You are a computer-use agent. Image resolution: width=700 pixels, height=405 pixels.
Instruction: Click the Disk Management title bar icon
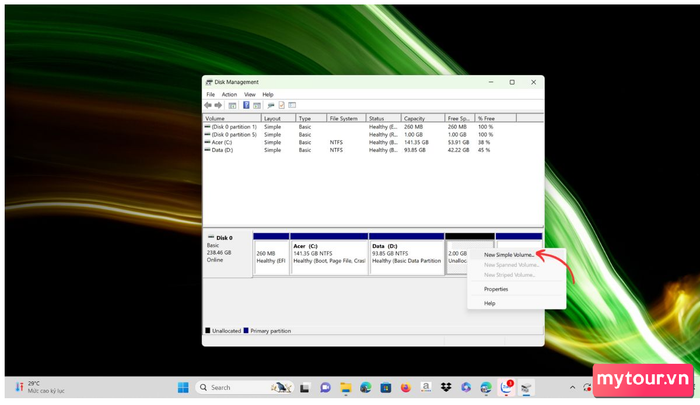[x=207, y=82]
